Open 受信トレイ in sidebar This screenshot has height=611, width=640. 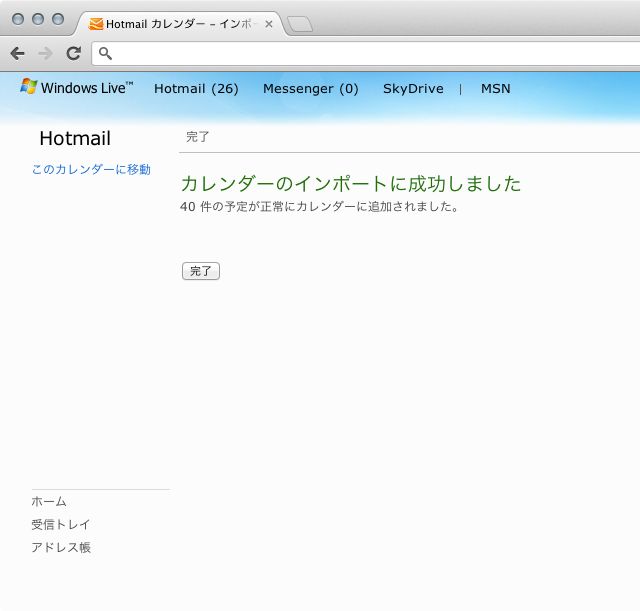(61, 524)
